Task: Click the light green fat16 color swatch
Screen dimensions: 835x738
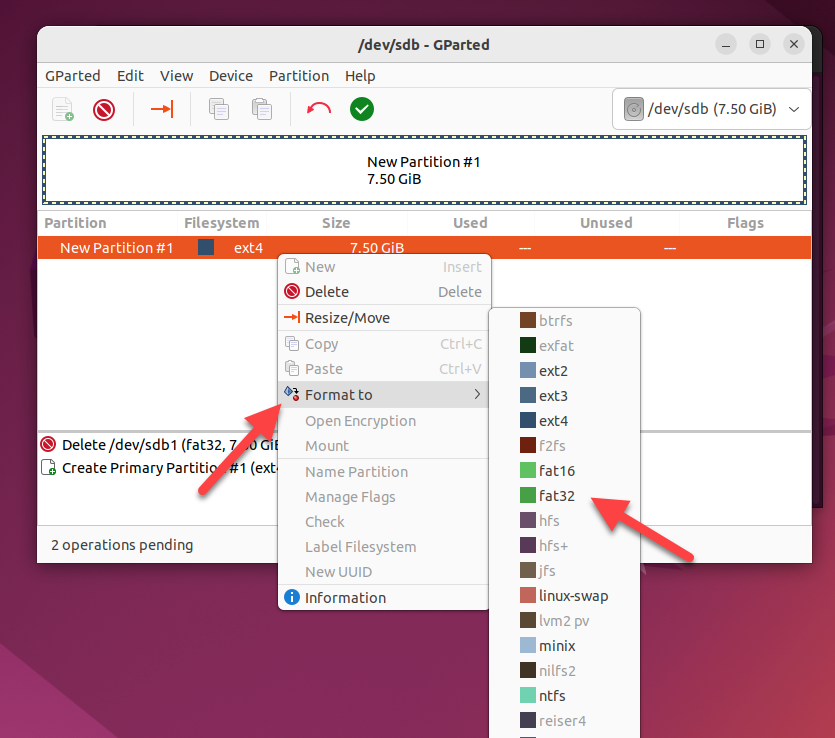Action: click(528, 470)
